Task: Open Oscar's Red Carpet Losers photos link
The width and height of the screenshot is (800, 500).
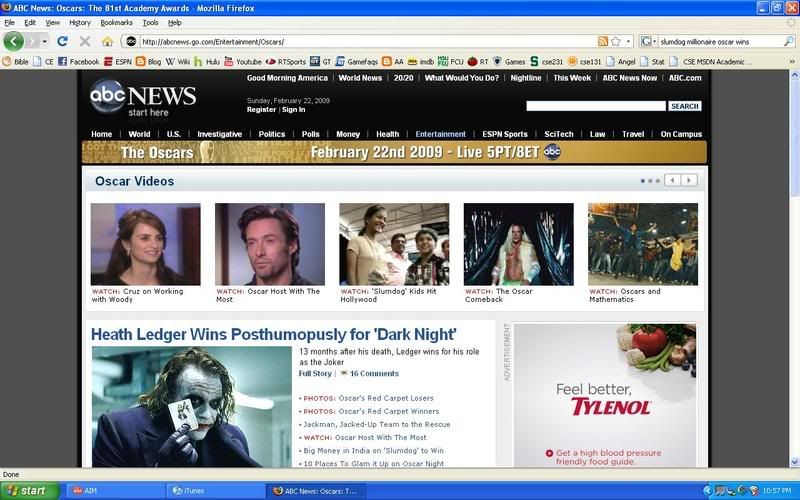Action: [386, 398]
